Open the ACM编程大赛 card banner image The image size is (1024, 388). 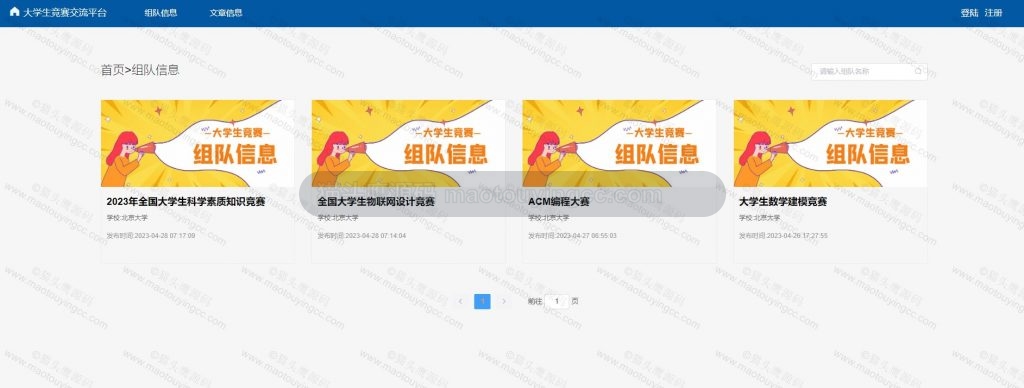(619, 143)
